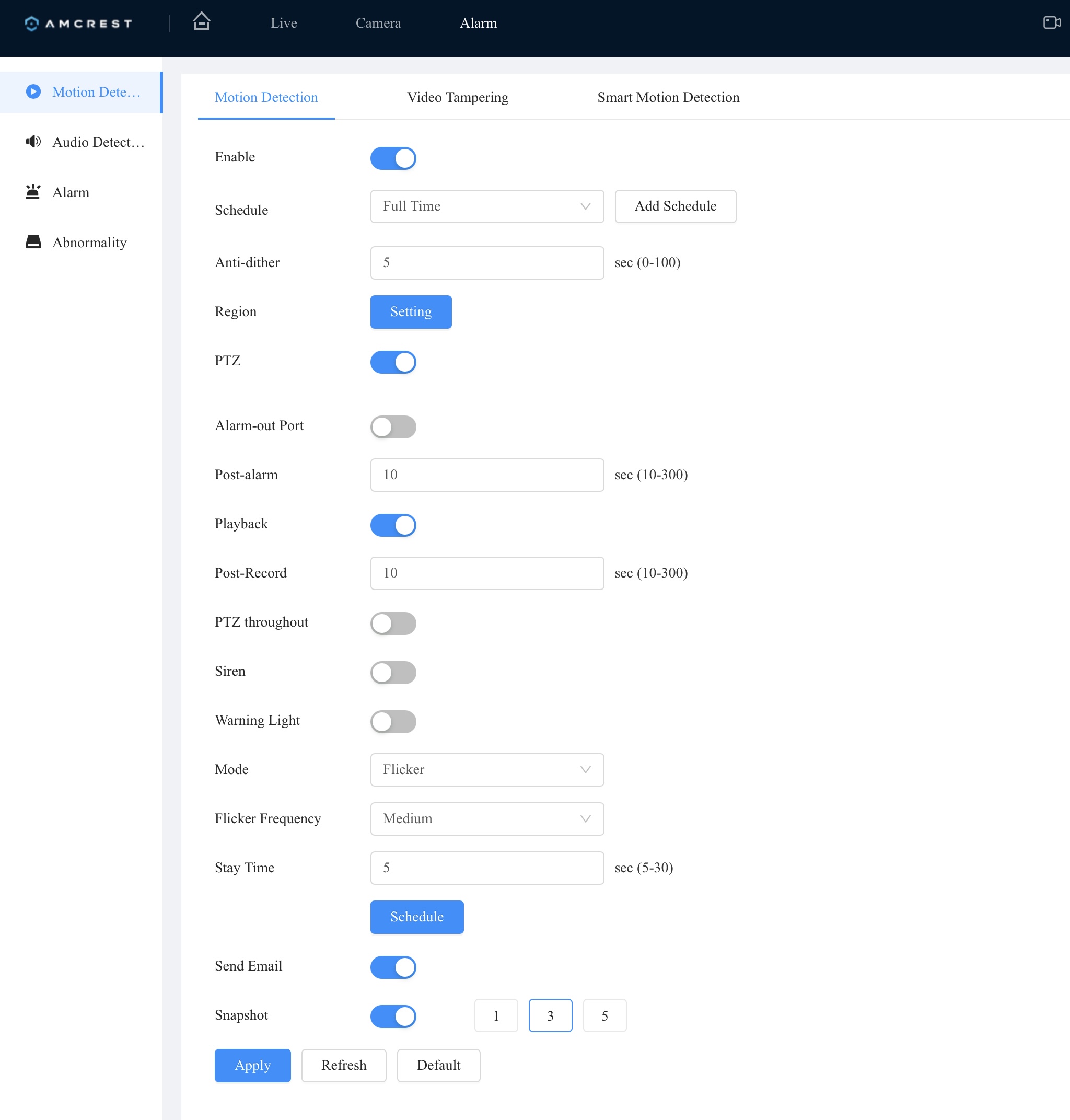Select snapshot count 1
1070x1120 pixels.
[x=496, y=1015]
